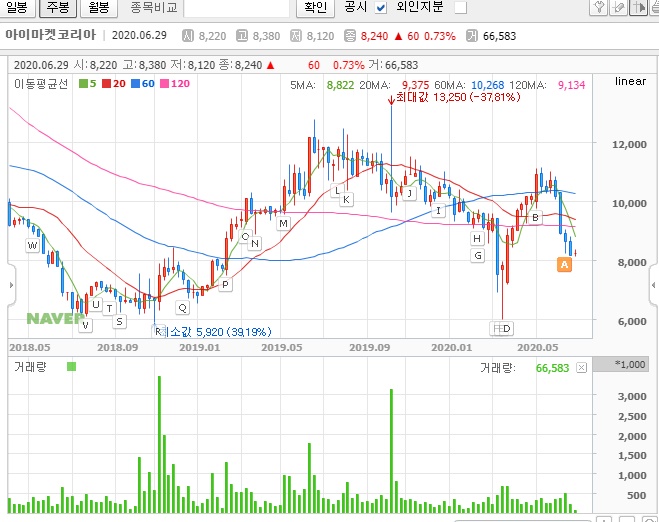This screenshot has width=659, height=522.
Task: Click the 거 volume icon in header
Action: point(472,36)
